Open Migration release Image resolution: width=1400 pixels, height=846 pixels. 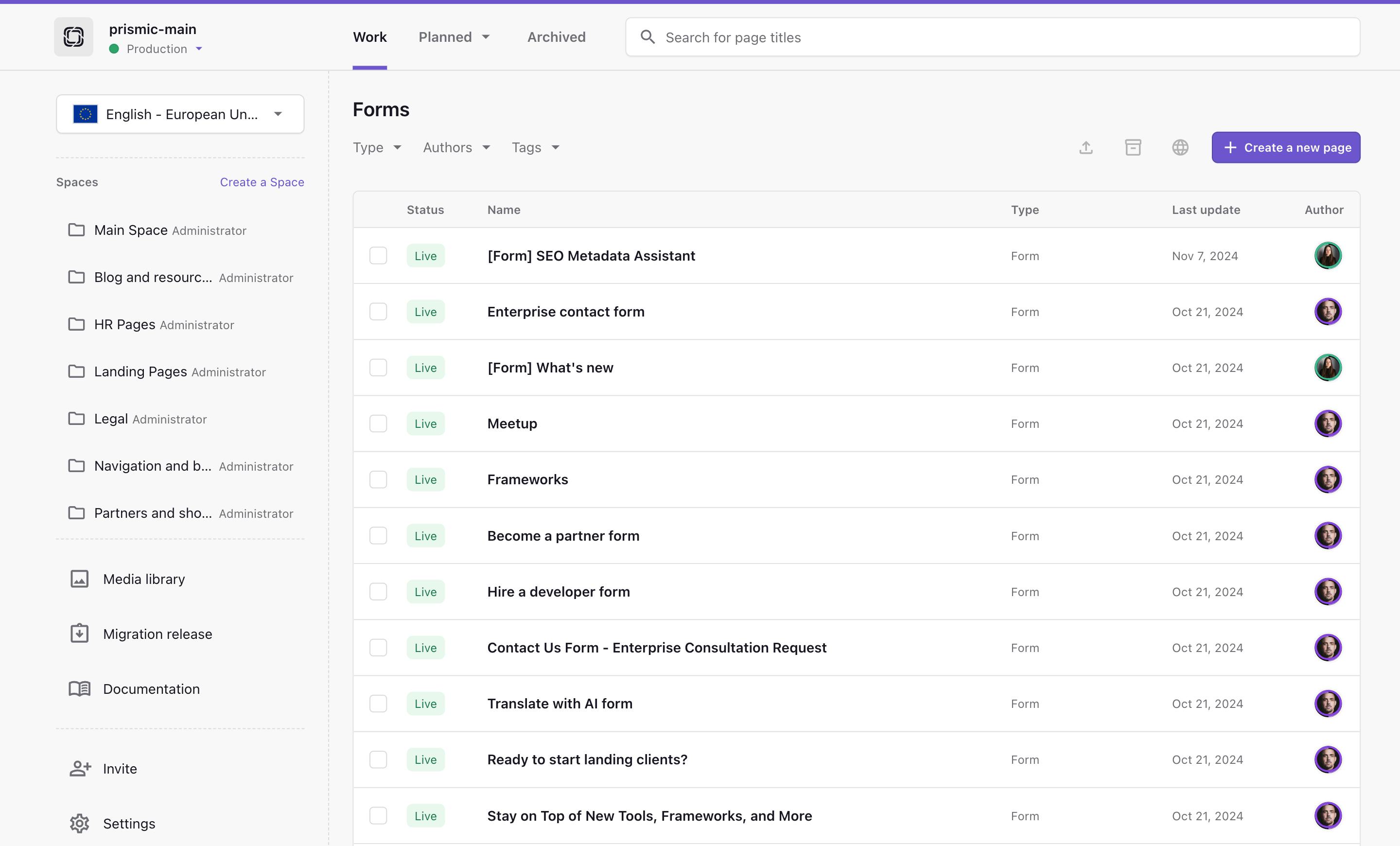(x=157, y=634)
